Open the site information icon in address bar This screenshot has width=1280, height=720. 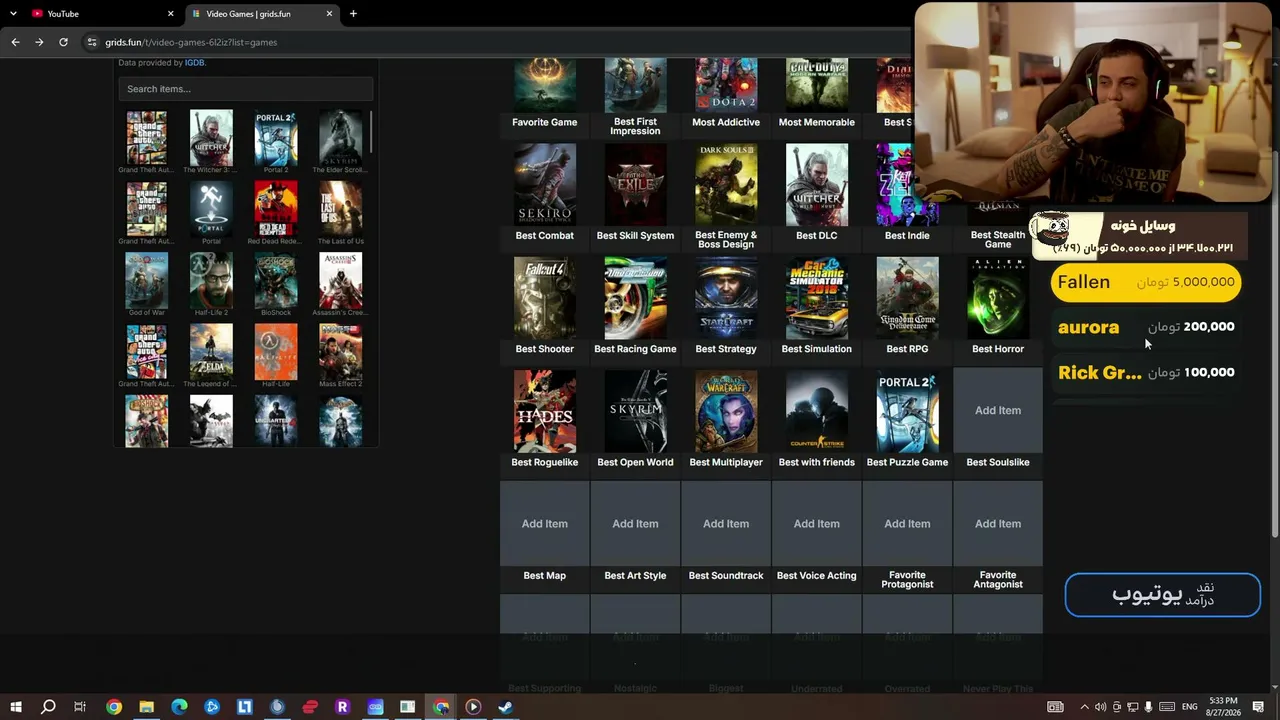click(92, 42)
